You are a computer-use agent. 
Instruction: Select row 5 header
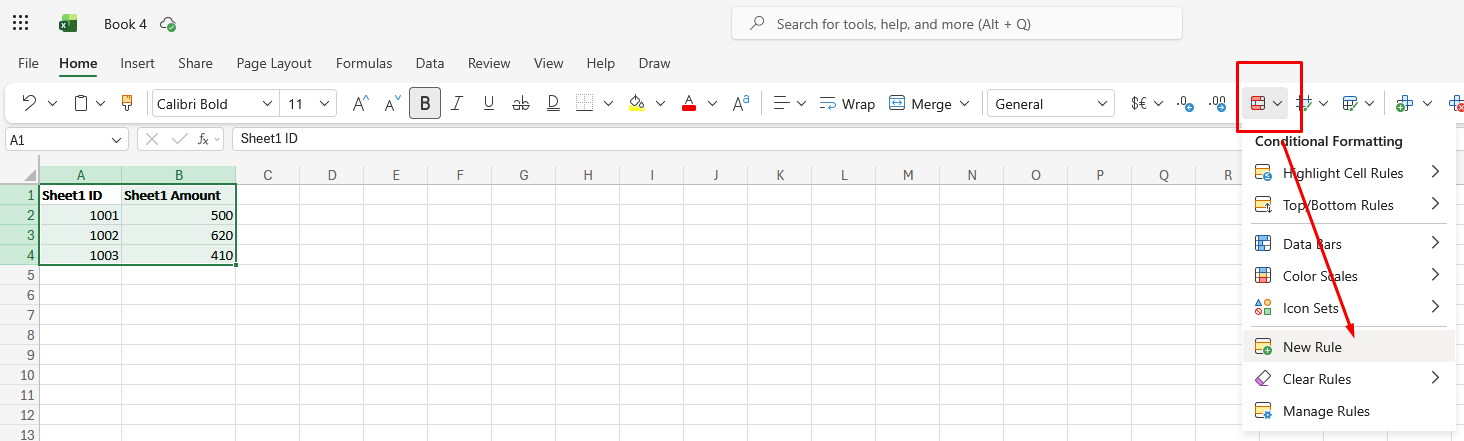19,275
